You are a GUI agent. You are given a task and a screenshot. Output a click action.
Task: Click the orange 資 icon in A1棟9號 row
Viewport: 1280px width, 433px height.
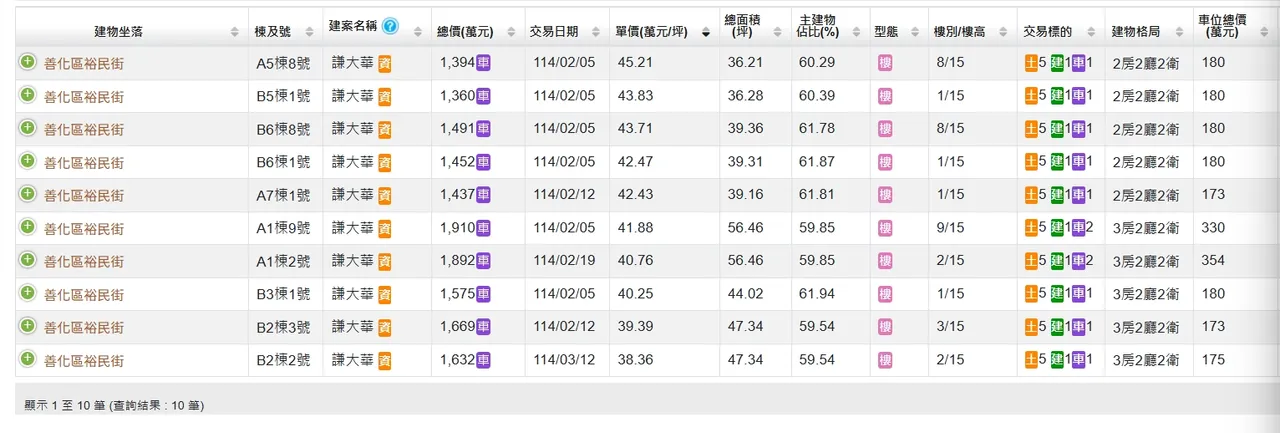[x=384, y=228]
